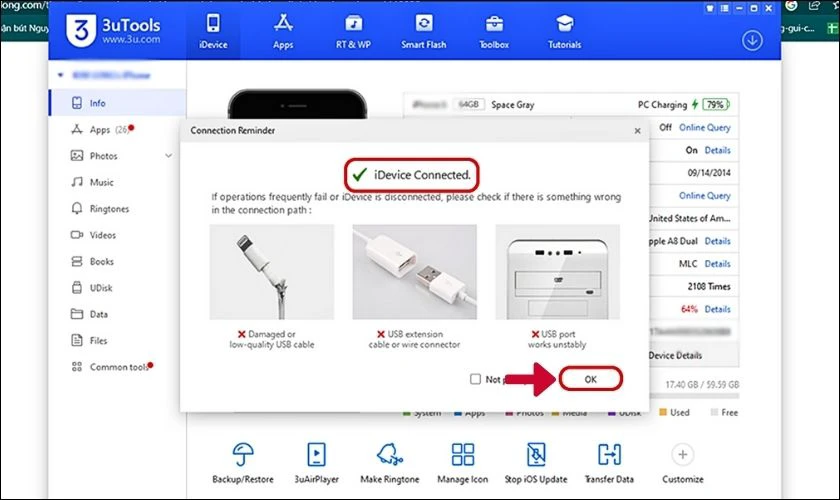Tick the 'Not prompt' checkbox
The width and height of the screenshot is (840, 500).
pyautogui.click(x=475, y=379)
